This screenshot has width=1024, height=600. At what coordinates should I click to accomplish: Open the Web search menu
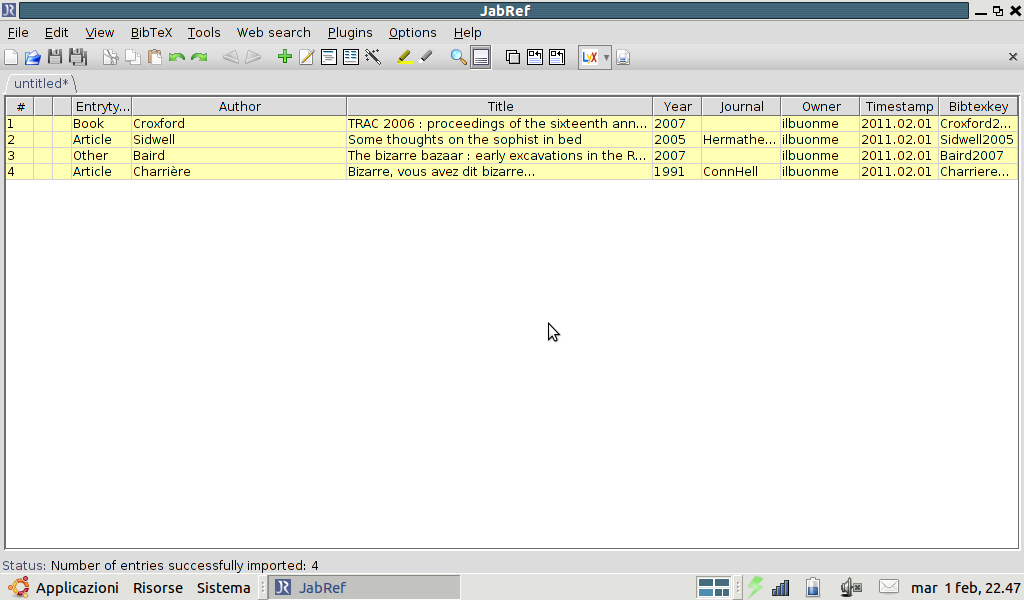274,33
